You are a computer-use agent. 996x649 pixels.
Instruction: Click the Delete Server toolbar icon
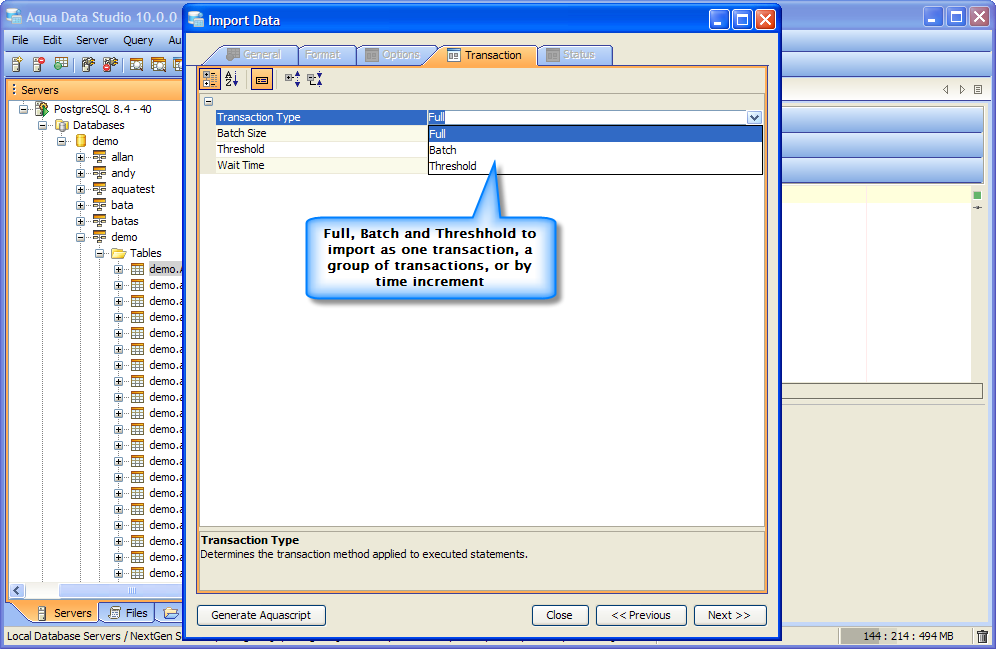point(38,64)
